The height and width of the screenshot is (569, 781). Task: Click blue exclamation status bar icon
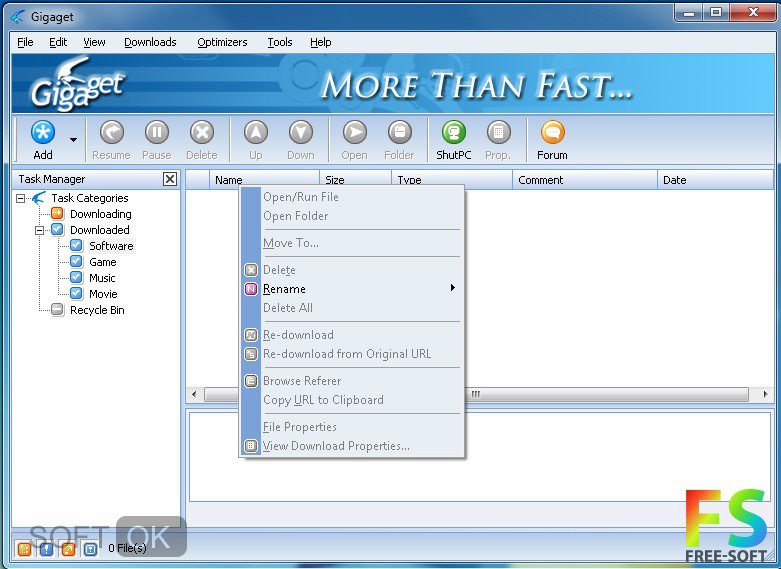[46, 549]
